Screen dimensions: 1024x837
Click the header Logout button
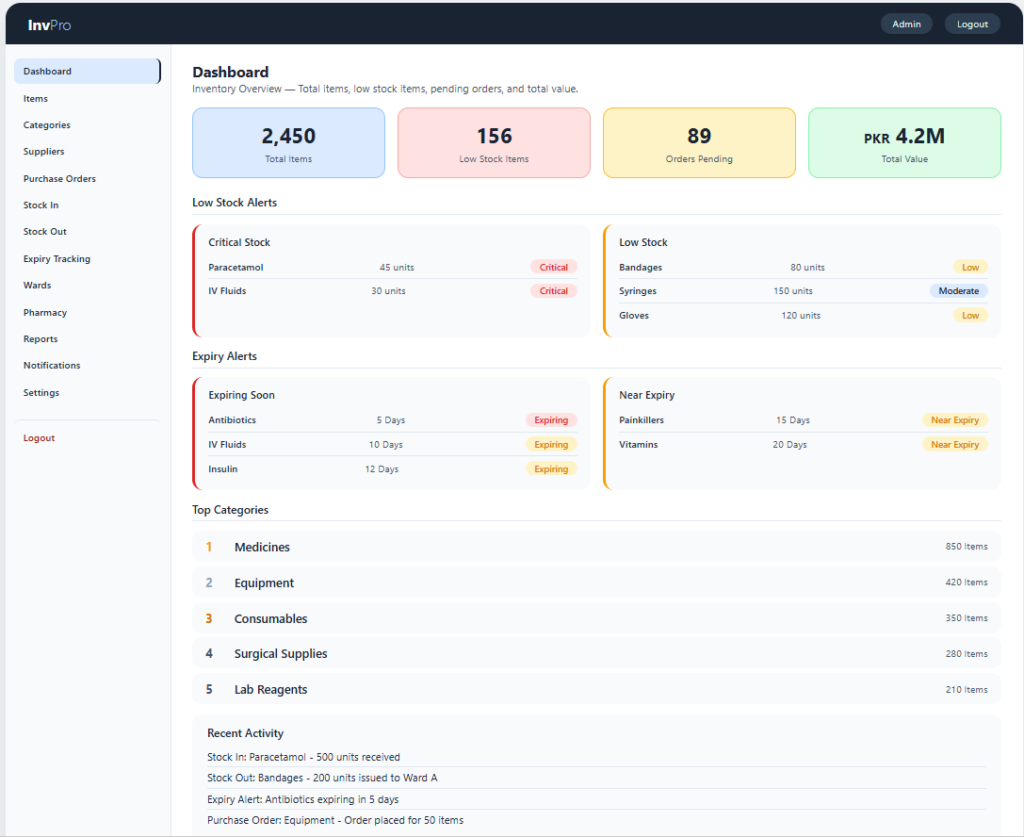click(972, 24)
